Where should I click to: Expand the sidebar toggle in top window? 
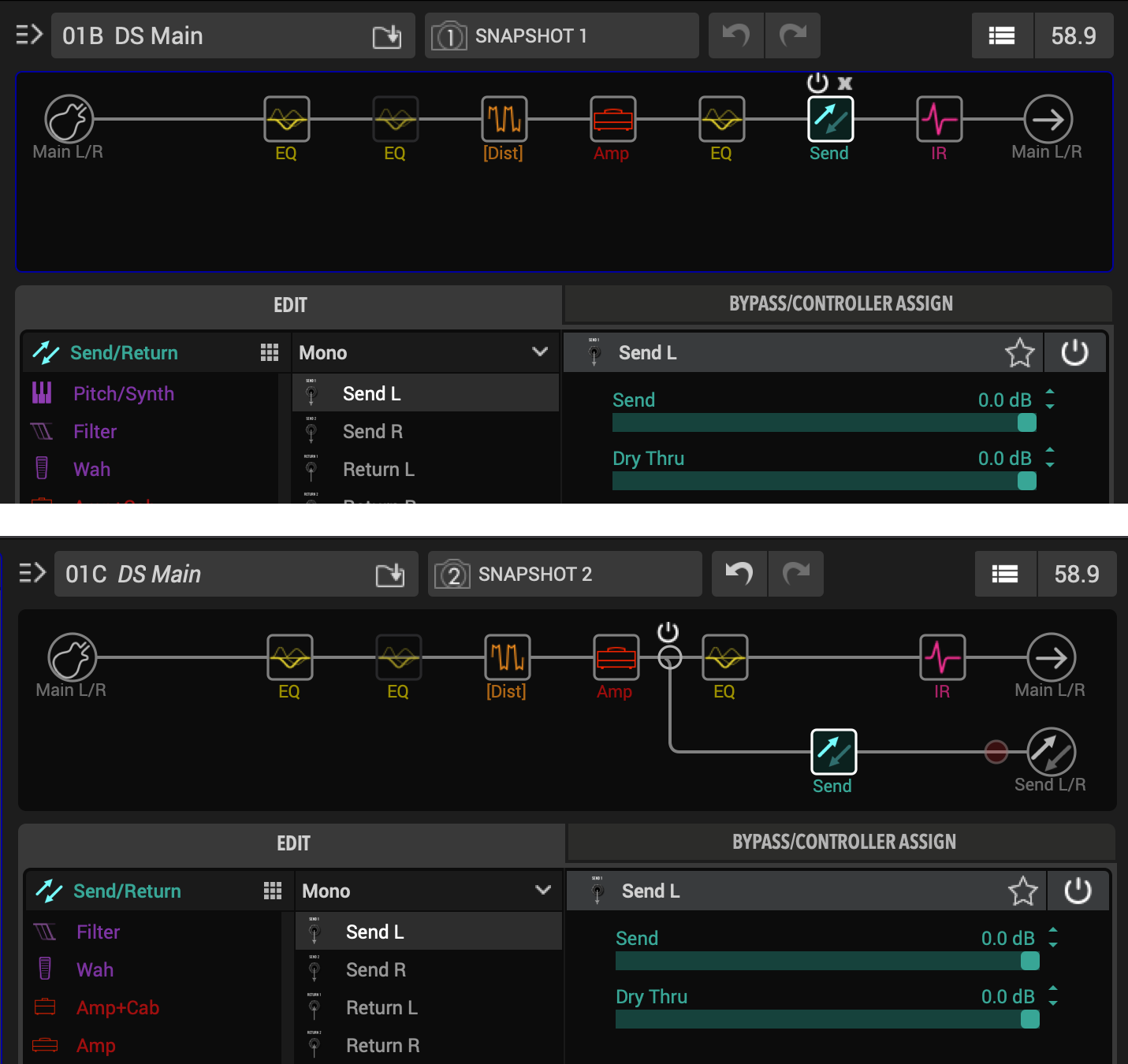coord(29,35)
